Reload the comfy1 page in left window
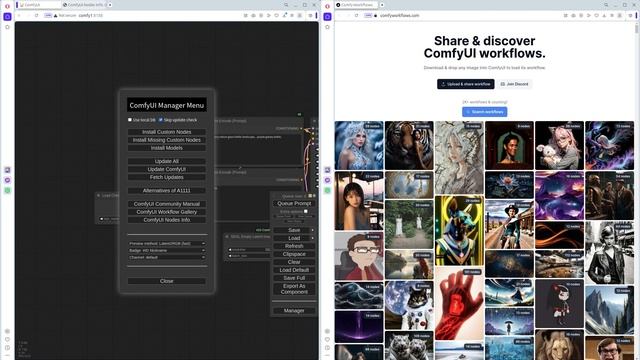The height and width of the screenshot is (360, 640). (x=36, y=16)
